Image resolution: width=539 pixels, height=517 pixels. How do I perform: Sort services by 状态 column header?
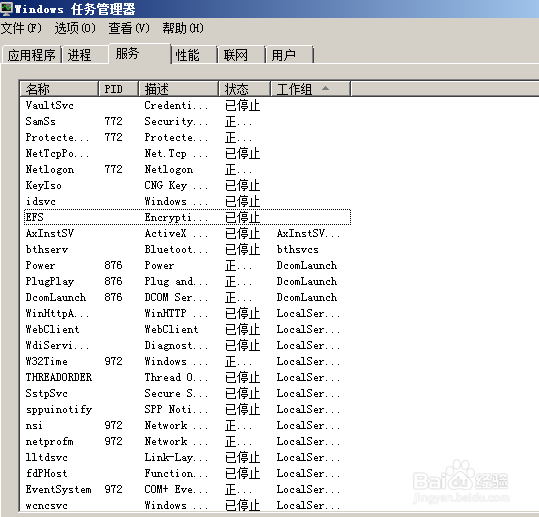pyautogui.click(x=244, y=89)
